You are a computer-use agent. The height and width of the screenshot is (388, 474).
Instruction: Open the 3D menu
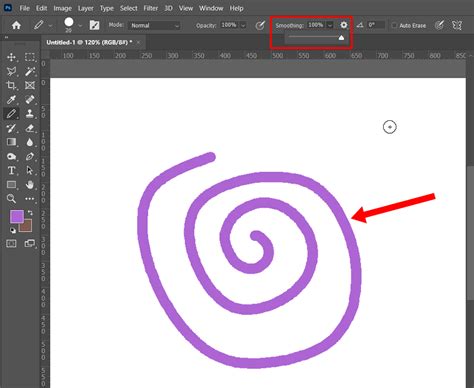pyautogui.click(x=168, y=8)
